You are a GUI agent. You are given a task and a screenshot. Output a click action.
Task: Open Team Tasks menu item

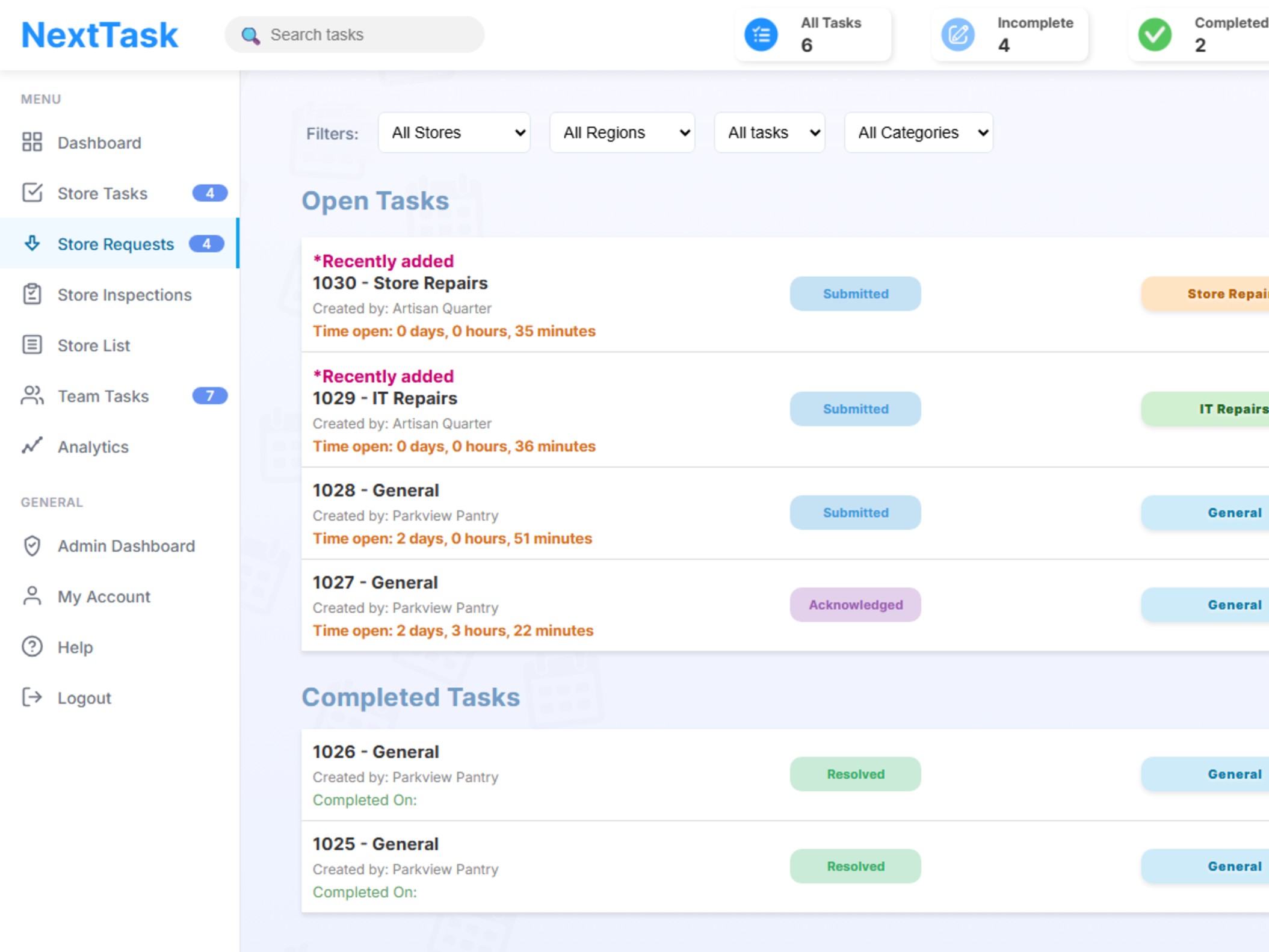(x=120, y=395)
